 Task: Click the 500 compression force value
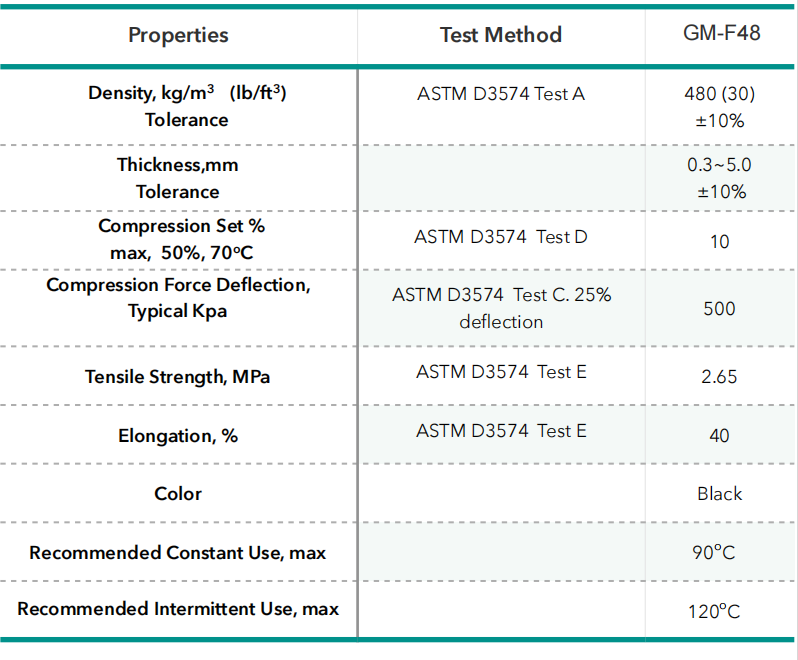pos(719,308)
